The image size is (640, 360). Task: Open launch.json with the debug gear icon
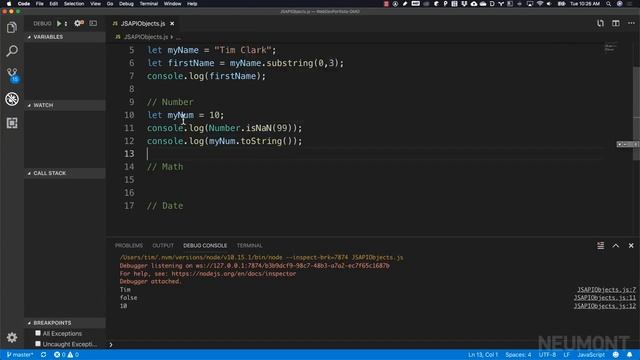[78, 24]
